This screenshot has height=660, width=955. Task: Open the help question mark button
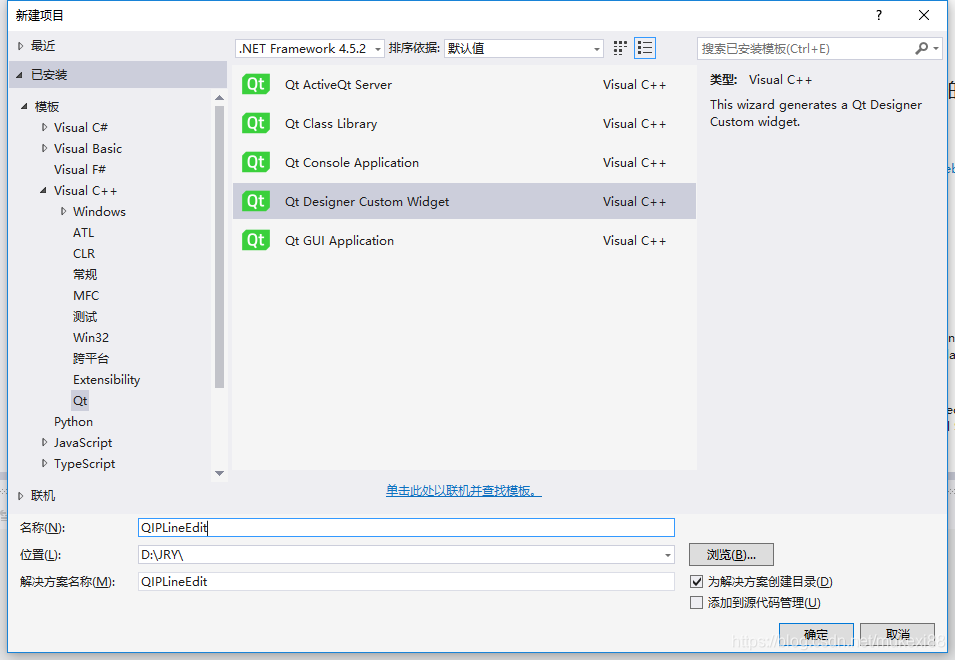point(878,15)
